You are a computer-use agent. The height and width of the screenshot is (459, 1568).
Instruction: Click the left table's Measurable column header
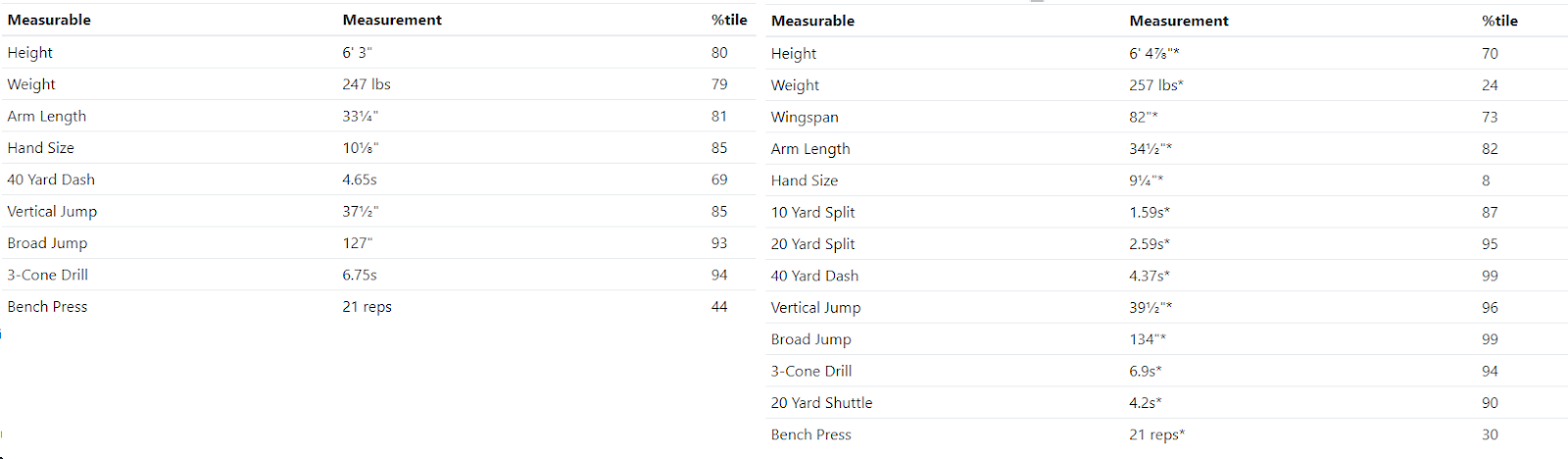tap(49, 20)
